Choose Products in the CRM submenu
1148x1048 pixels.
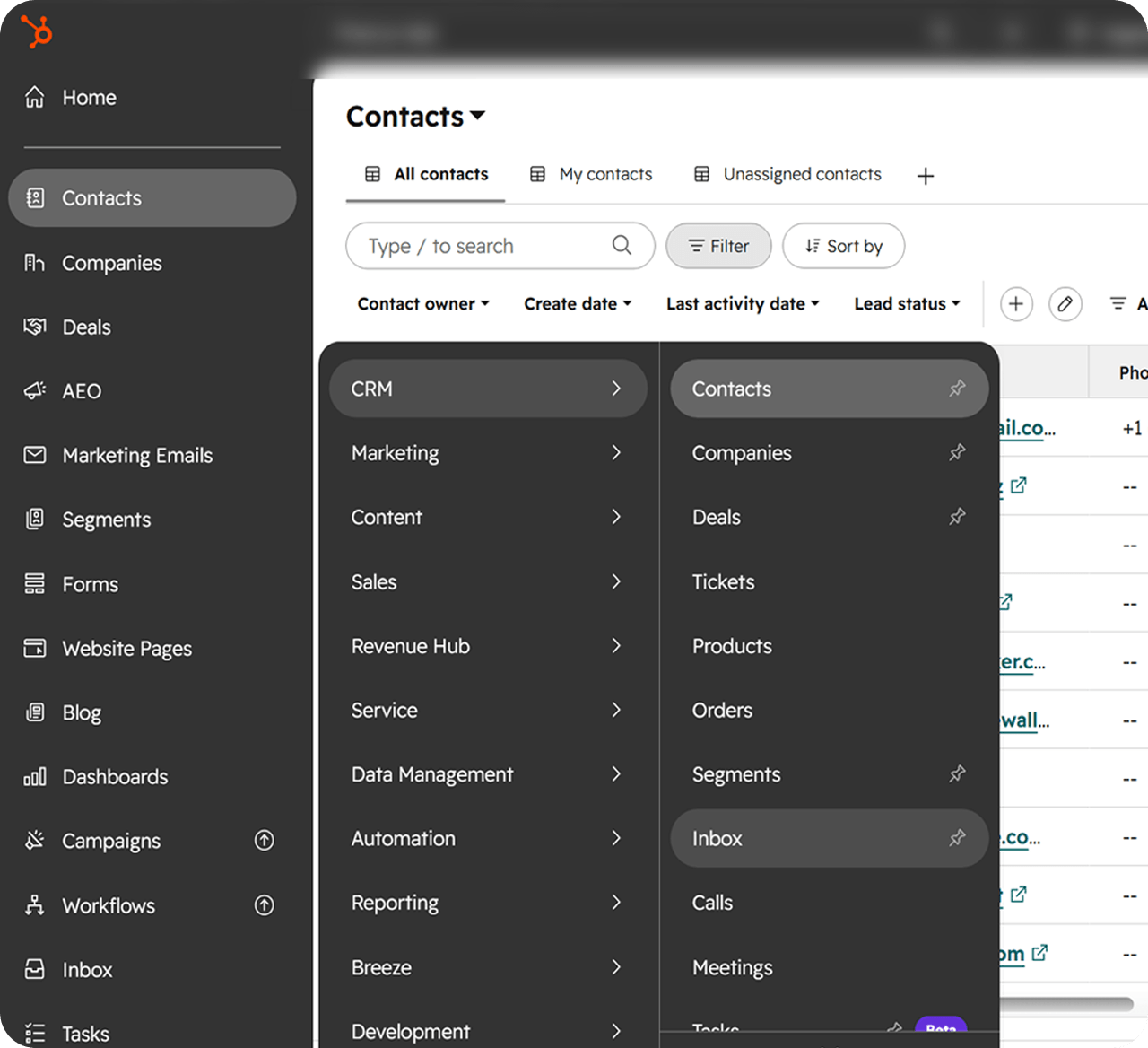(830, 646)
